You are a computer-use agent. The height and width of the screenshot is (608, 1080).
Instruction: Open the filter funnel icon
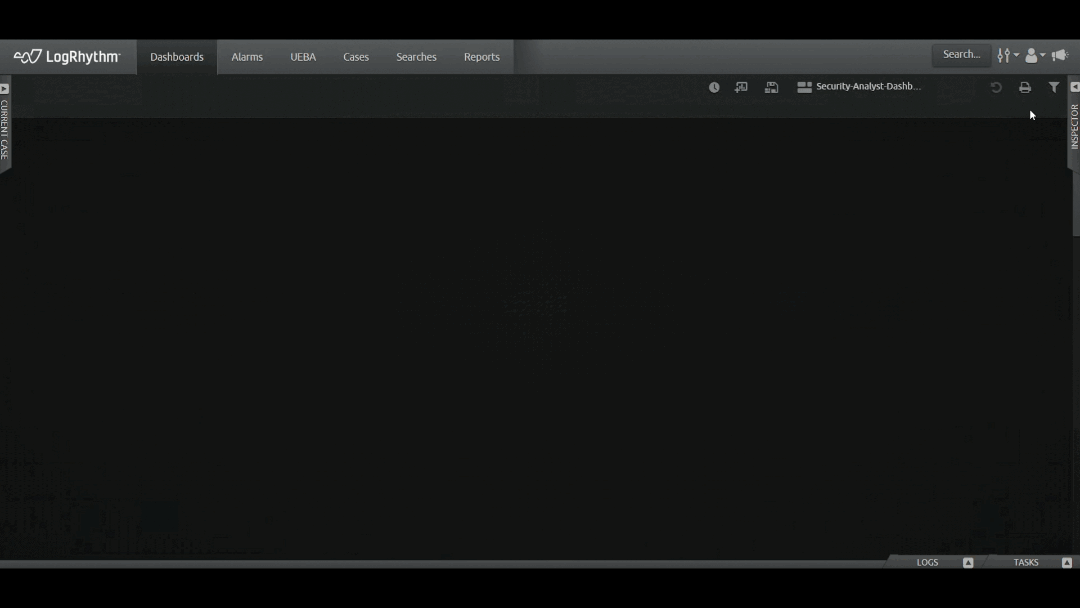pos(1054,87)
